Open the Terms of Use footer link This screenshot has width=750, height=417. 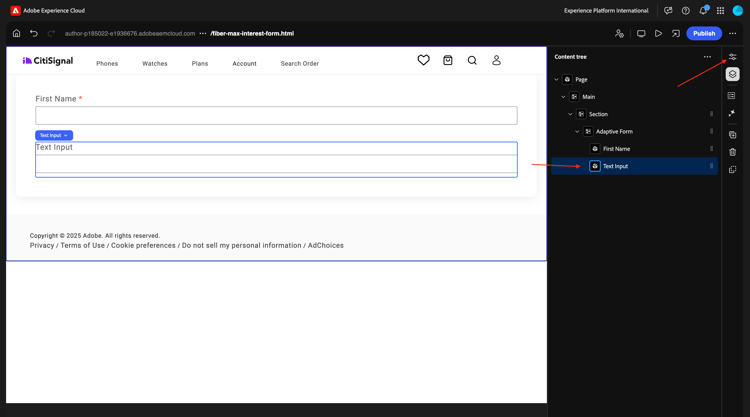(82, 245)
